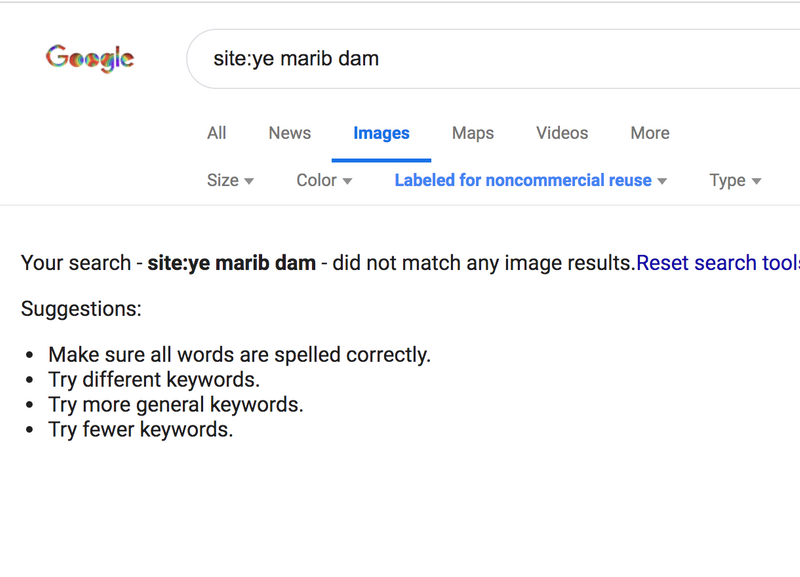This screenshot has width=800, height=577.
Task: Click the Google logo
Action: click(90, 58)
